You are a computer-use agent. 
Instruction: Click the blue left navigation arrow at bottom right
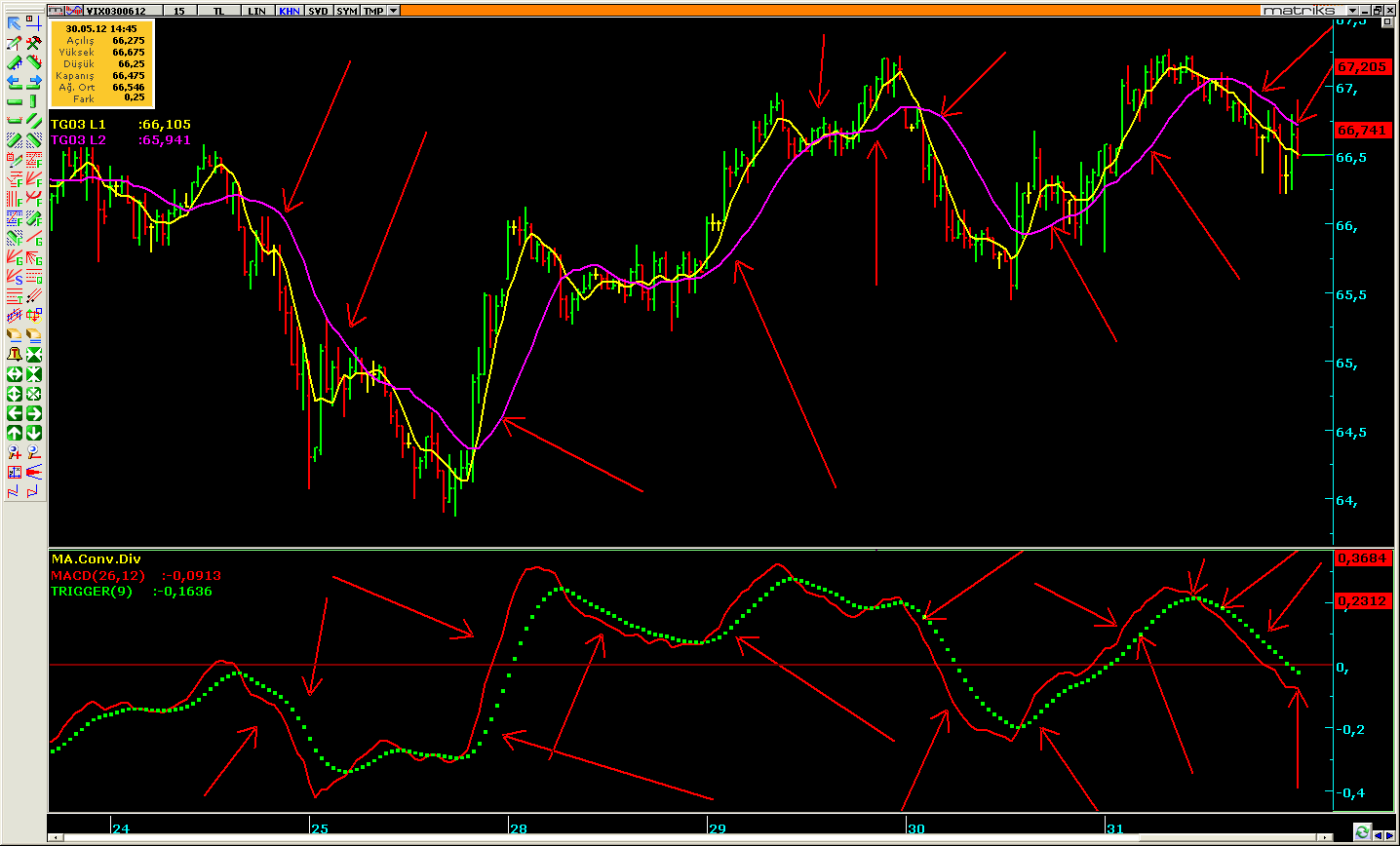1380,835
